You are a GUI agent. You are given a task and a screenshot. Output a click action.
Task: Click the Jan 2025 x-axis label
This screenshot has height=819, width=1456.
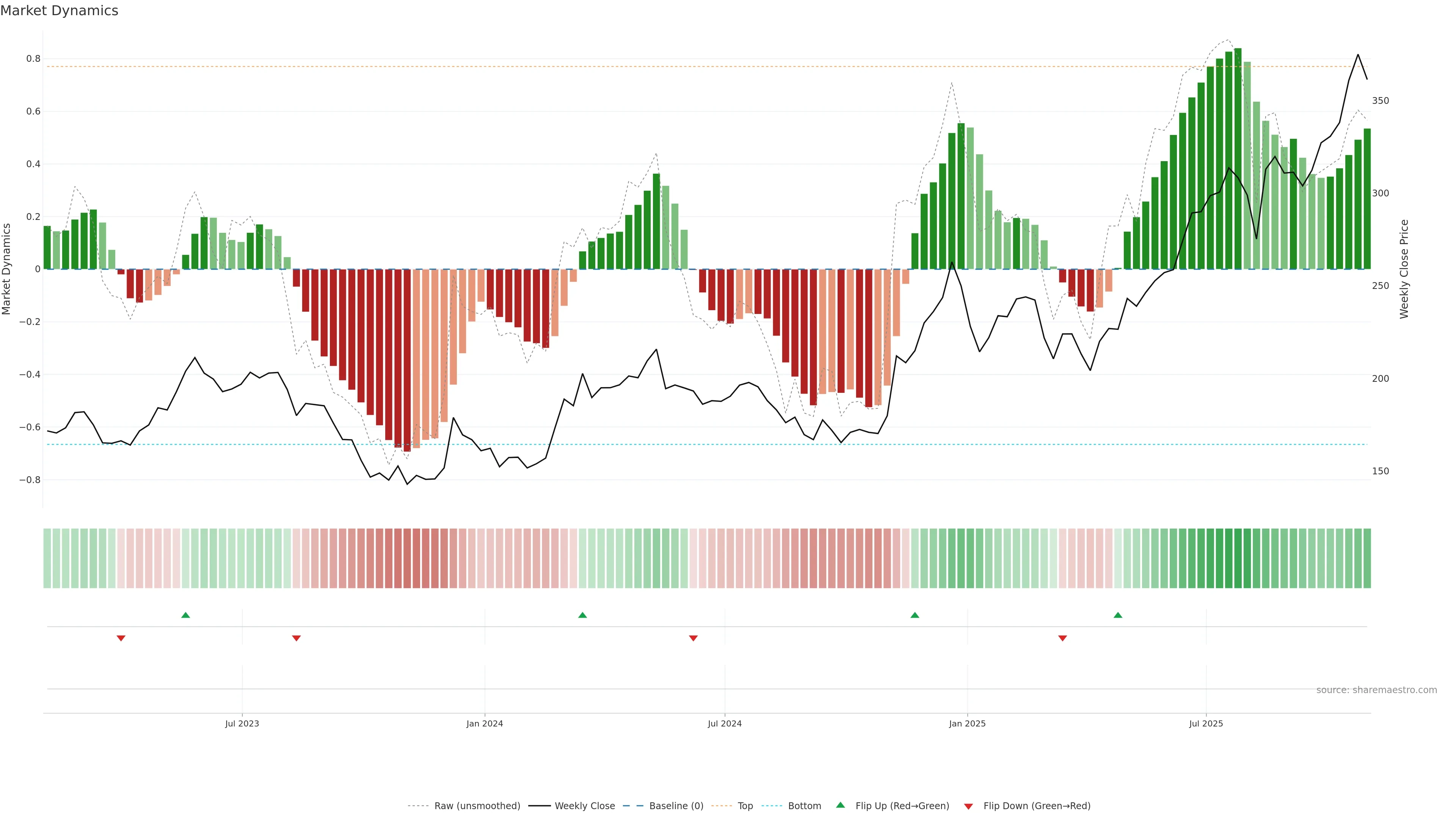(x=967, y=723)
